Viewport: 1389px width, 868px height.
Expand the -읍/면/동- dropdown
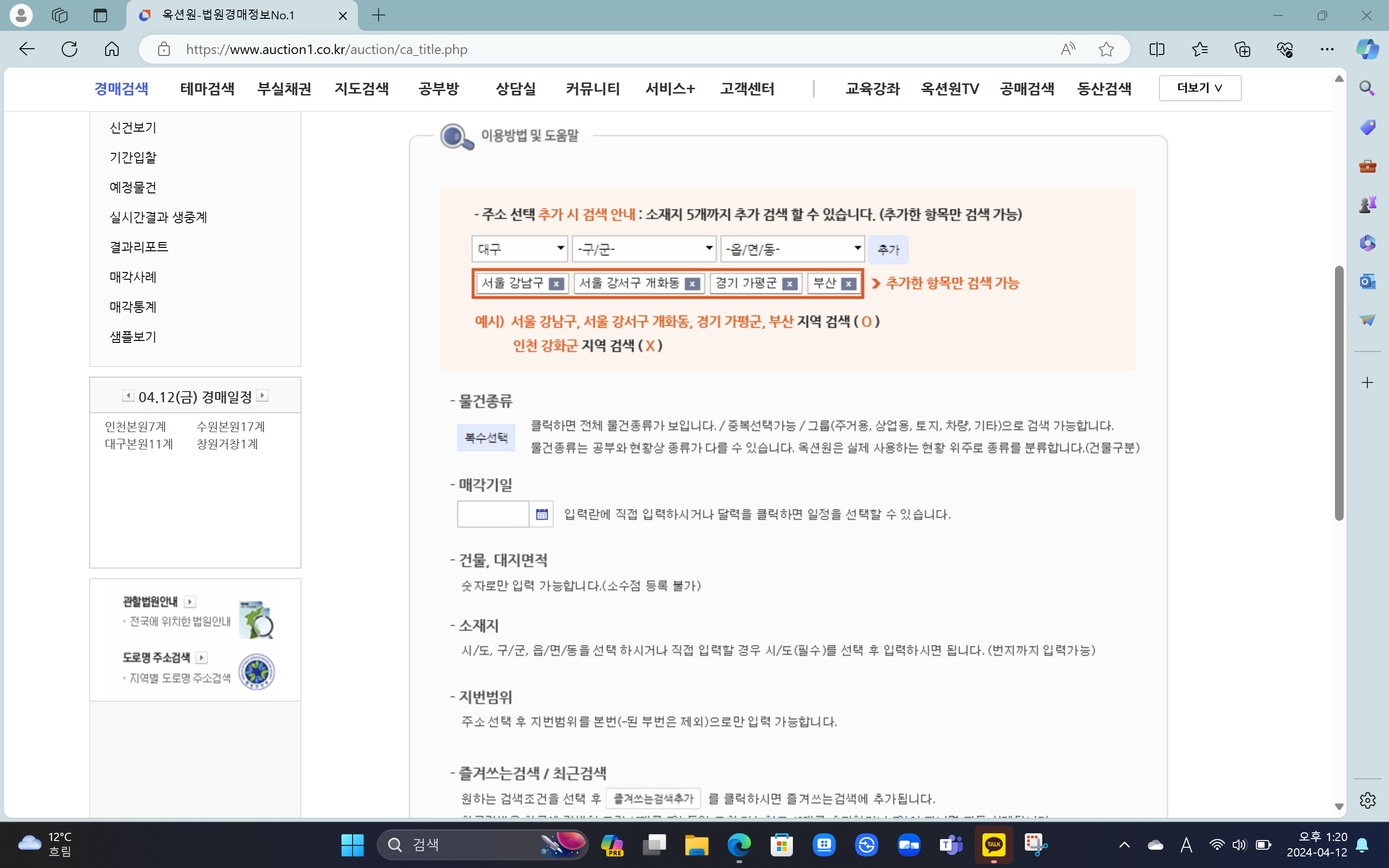(x=792, y=248)
